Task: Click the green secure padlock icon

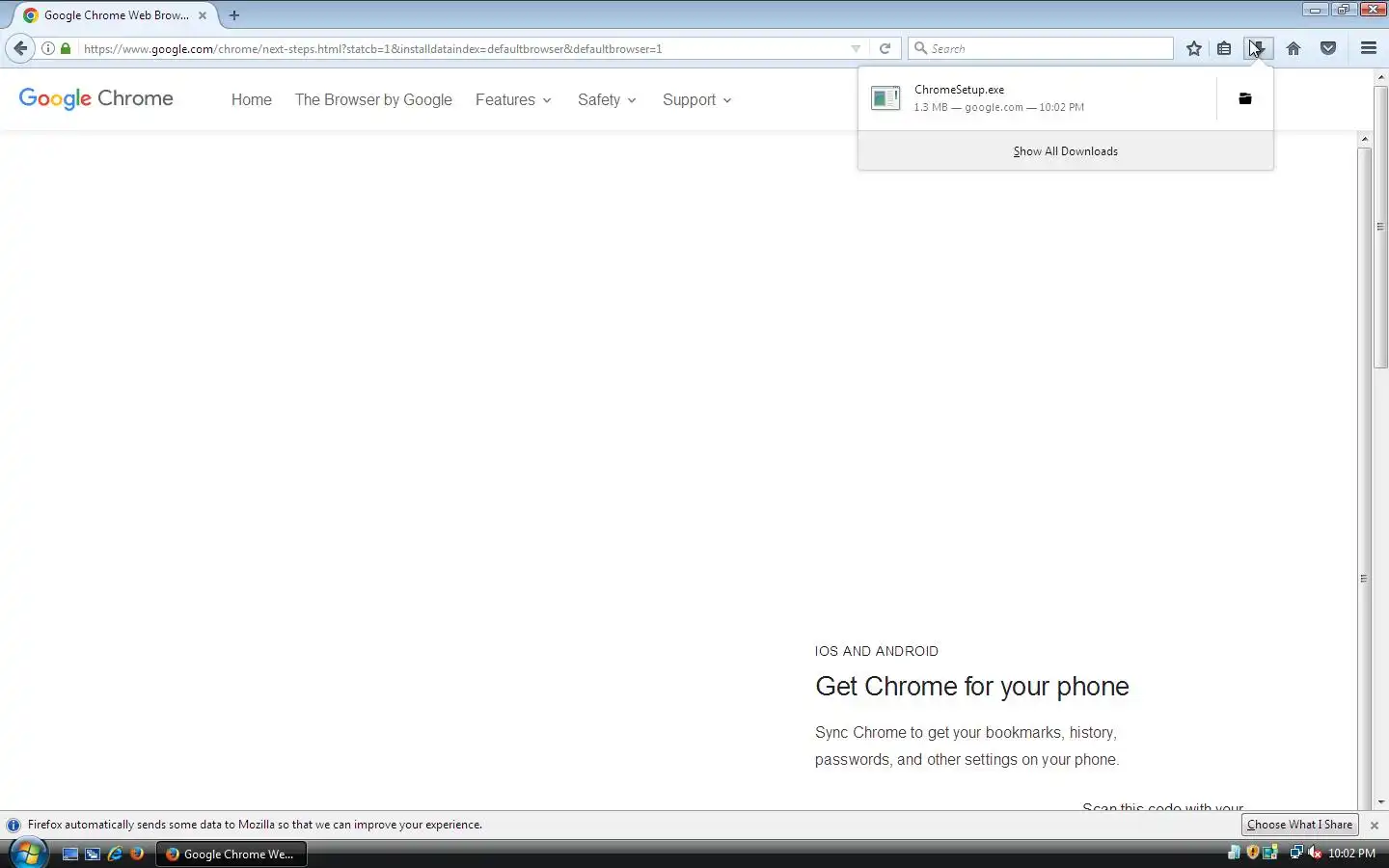Action: pos(66,48)
